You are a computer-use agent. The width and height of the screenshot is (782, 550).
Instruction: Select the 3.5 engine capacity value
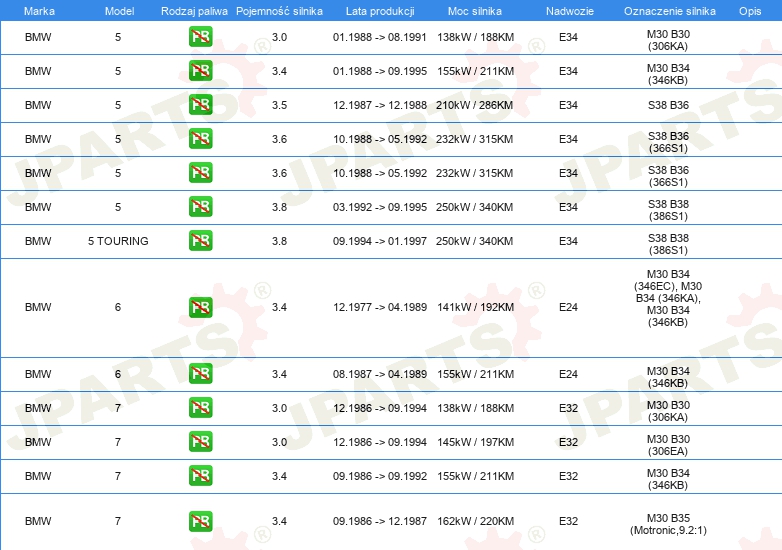click(279, 105)
